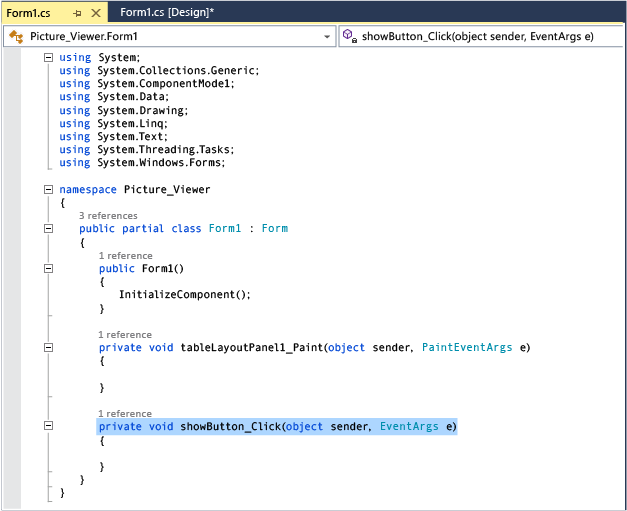Collapse the tableLayoutPanel1_Paint method
Viewport: 627px width, 511px height.
click(48, 347)
